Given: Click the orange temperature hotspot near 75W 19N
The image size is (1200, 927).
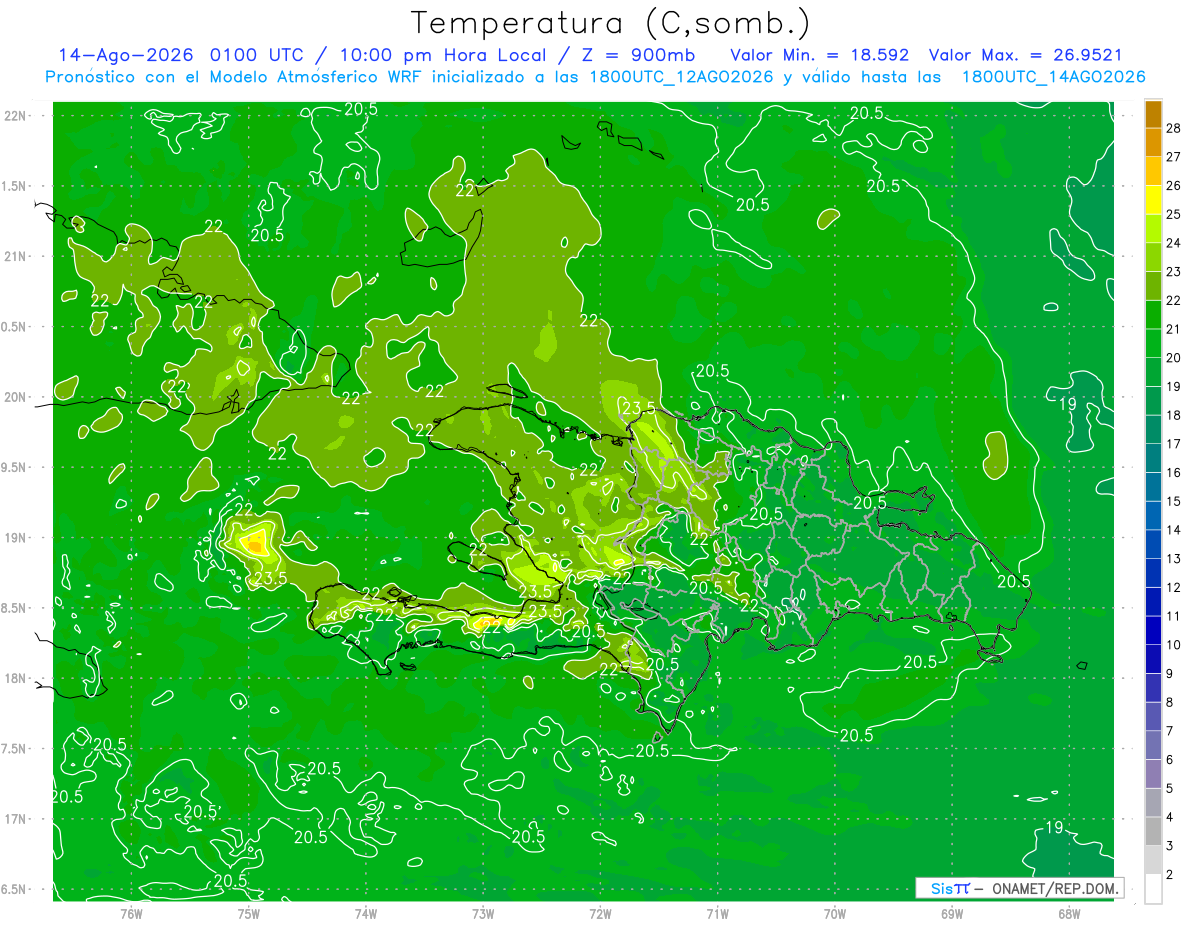Looking at the screenshot, I should [x=256, y=544].
